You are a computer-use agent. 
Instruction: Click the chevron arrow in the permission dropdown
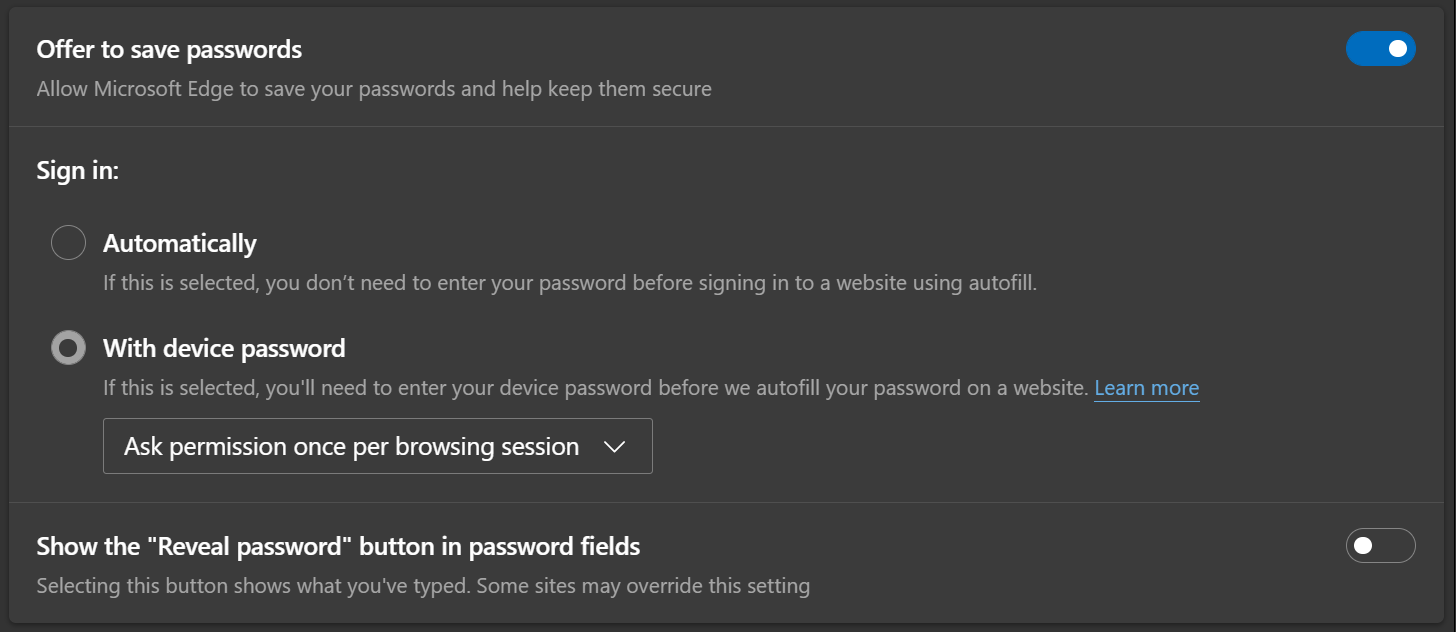tap(615, 447)
